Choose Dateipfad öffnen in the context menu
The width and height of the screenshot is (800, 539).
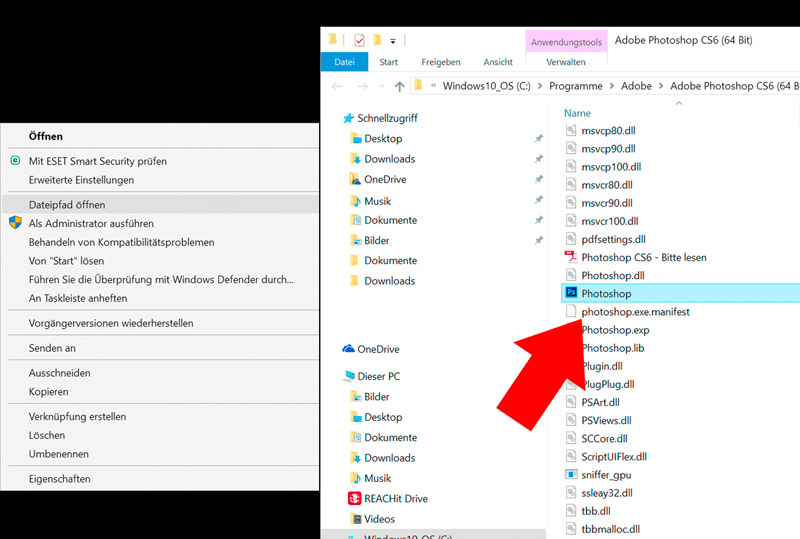click(160, 205)
